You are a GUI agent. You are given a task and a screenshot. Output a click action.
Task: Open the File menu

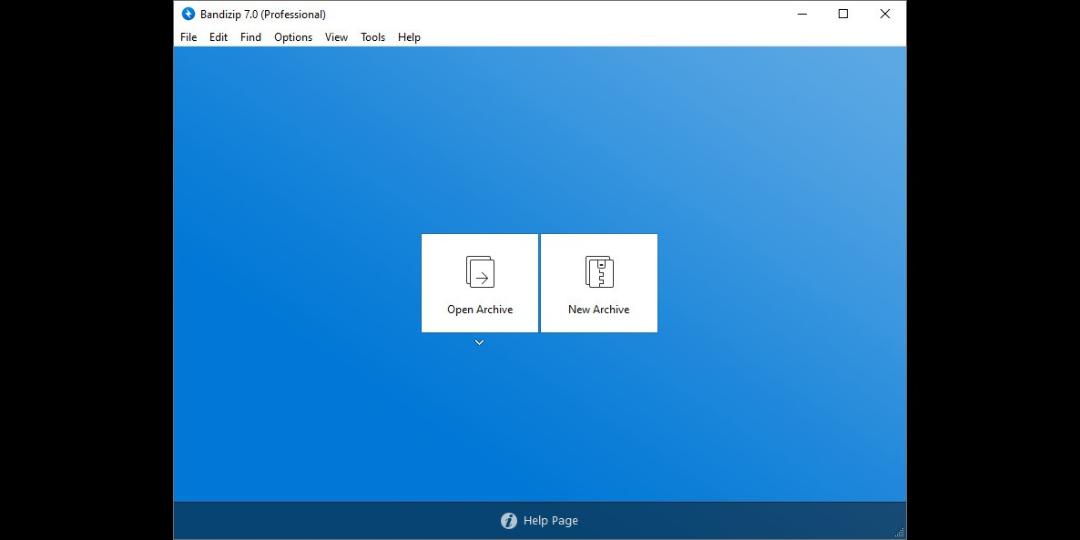click(189, 37)
